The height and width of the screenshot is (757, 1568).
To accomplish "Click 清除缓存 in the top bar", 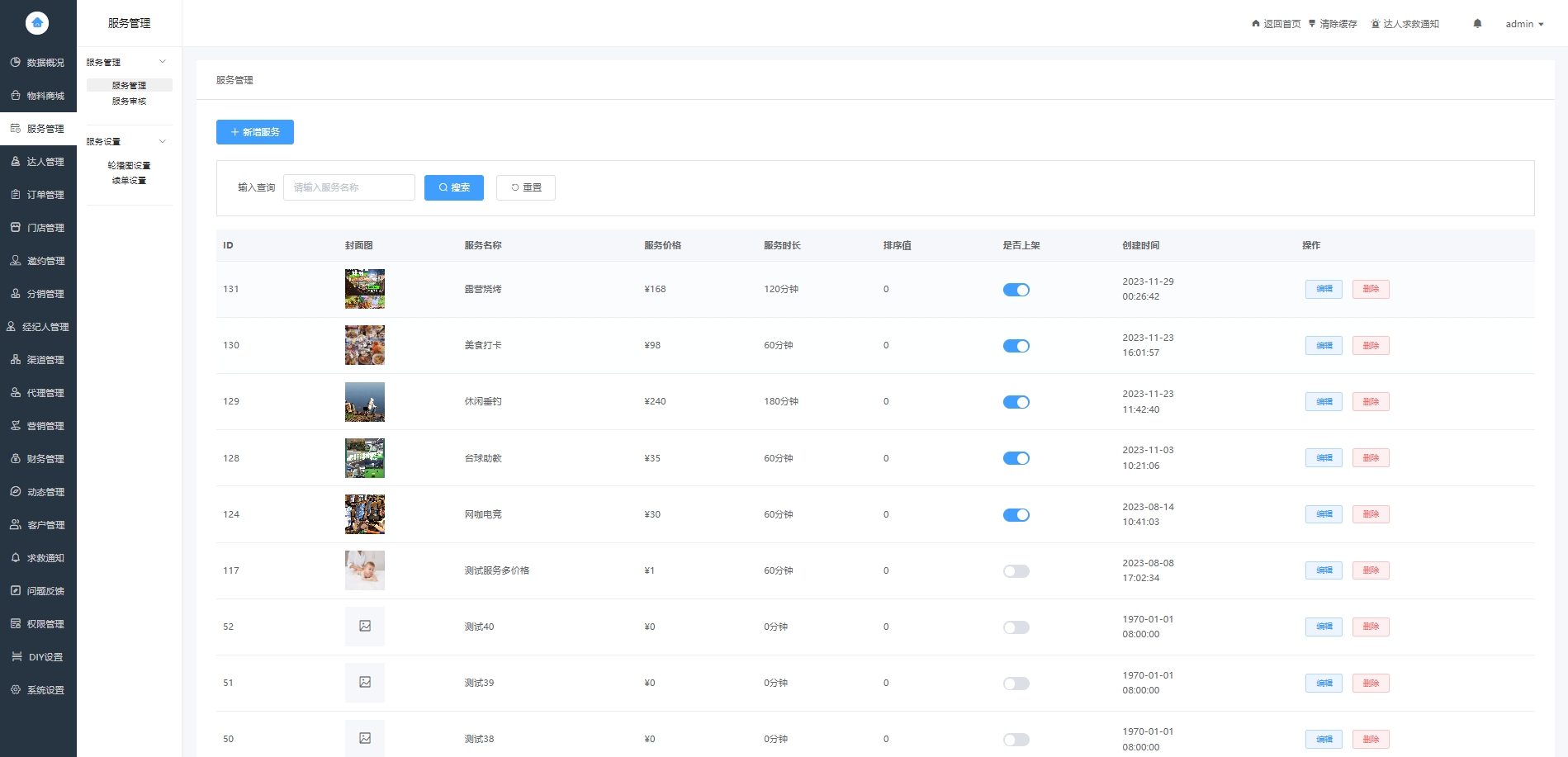I will tap(1333, 24).
